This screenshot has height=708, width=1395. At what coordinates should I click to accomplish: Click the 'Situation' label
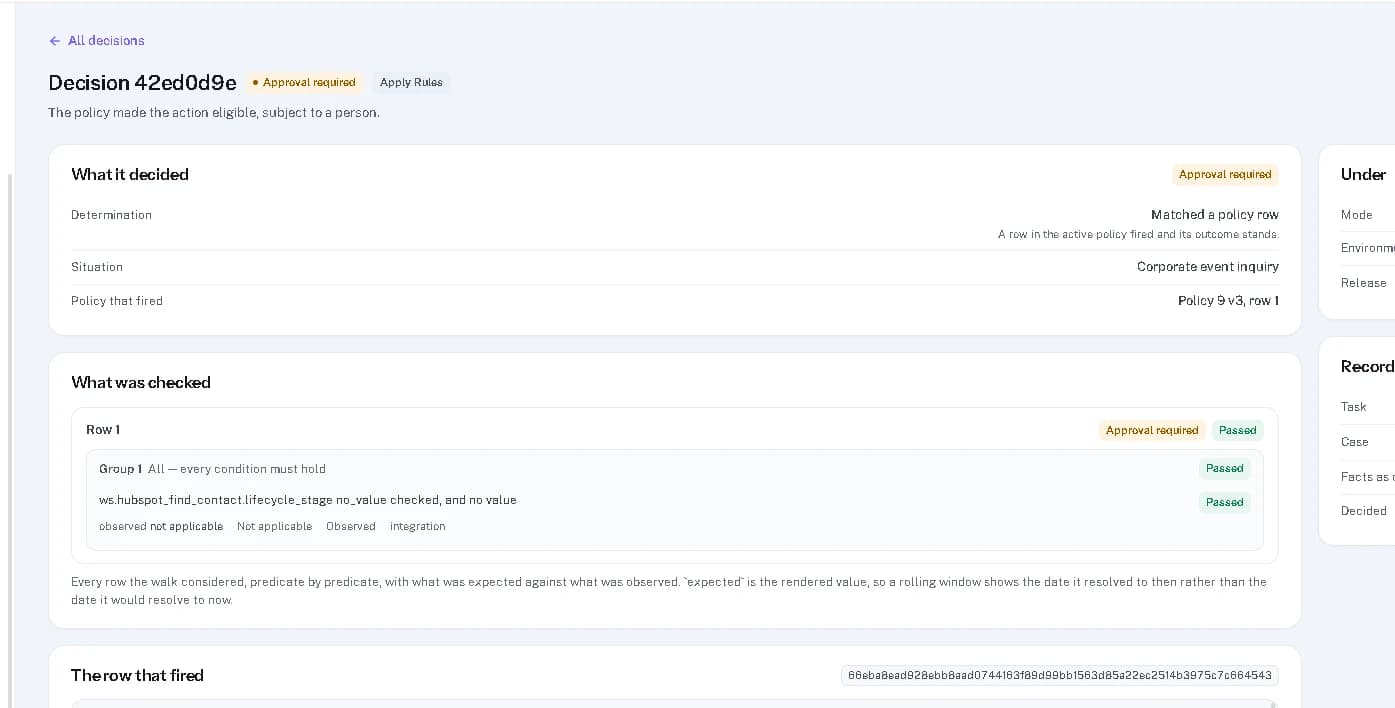point(97,267)
